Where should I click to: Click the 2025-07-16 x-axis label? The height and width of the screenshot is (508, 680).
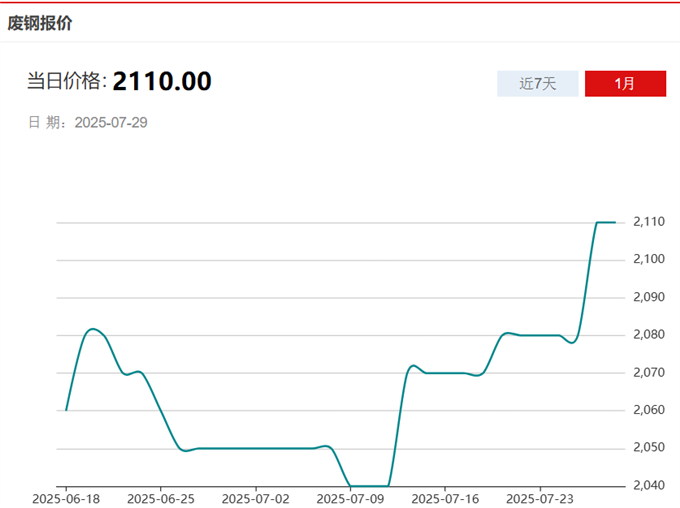tap(446, 497)
